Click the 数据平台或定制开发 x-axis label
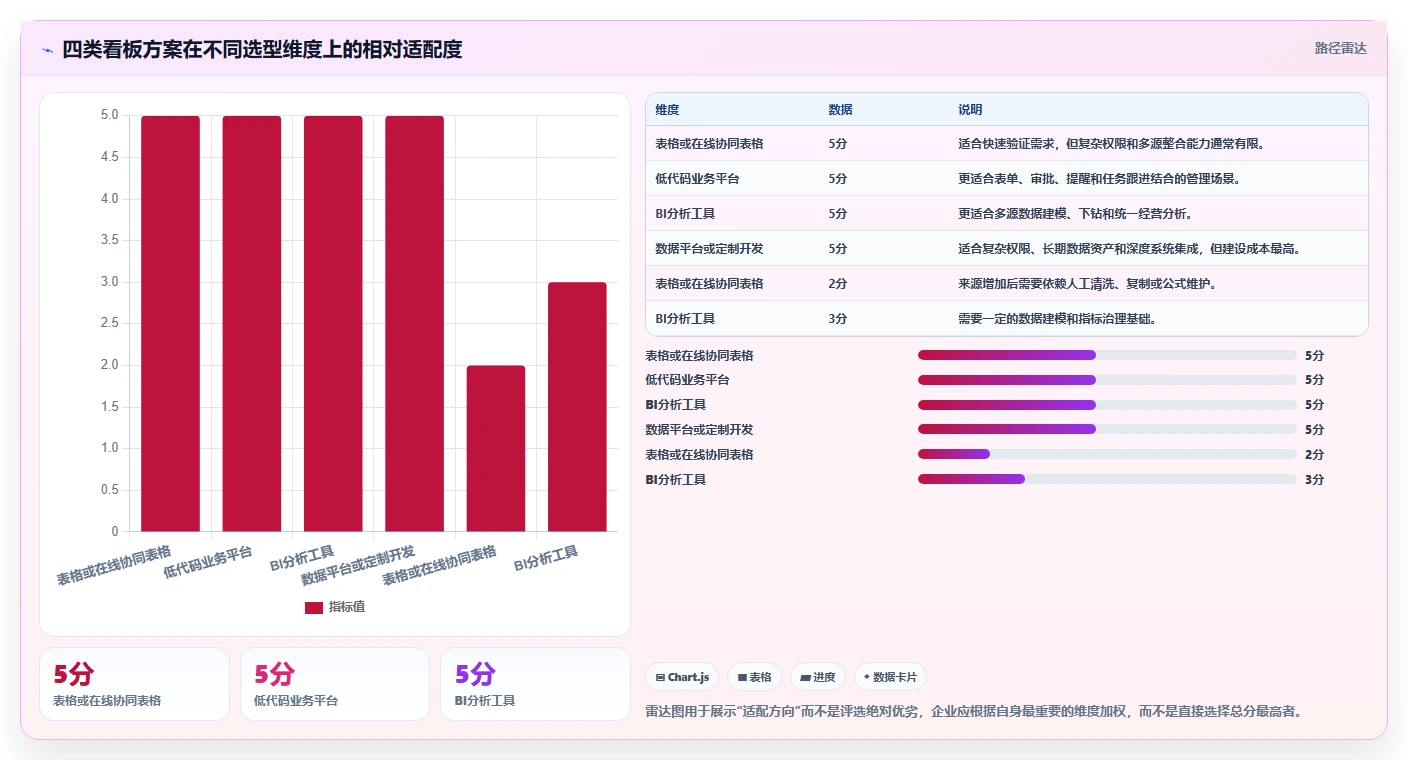This screenshot has width=1408, height=760. (358, 566)
